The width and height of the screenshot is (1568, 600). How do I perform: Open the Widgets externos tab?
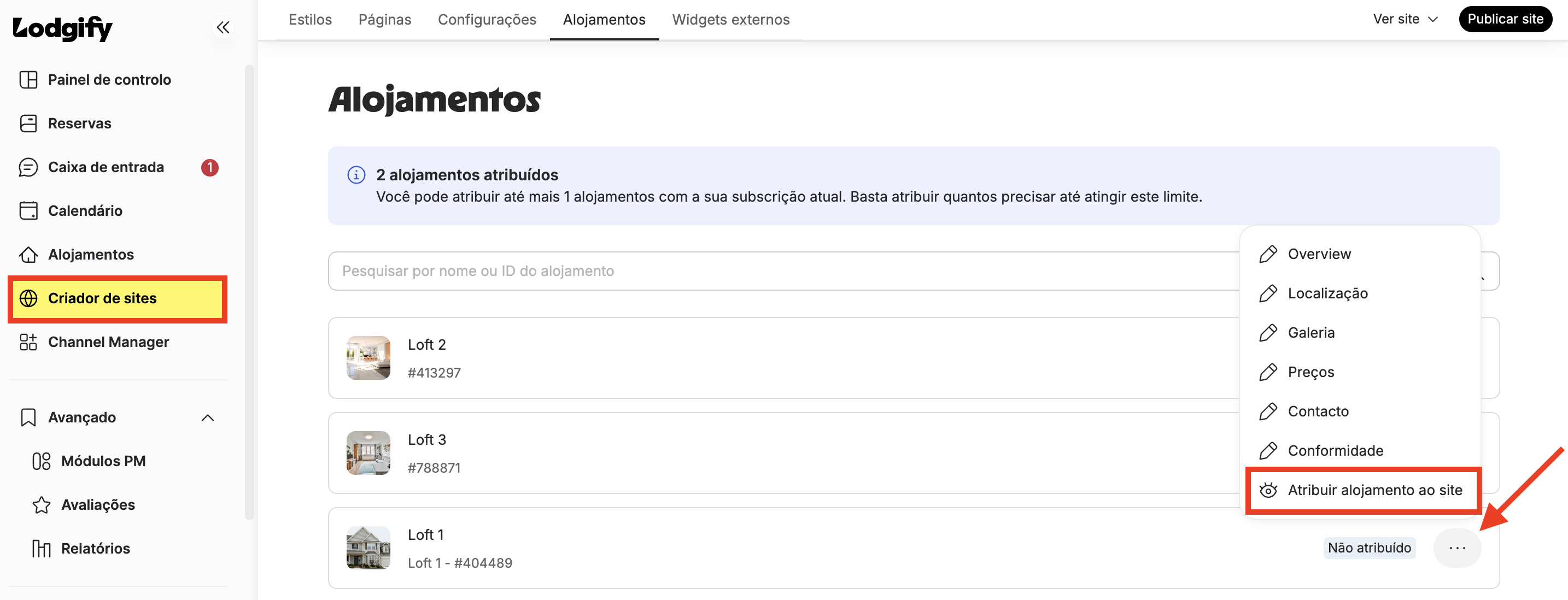[730, 20]
